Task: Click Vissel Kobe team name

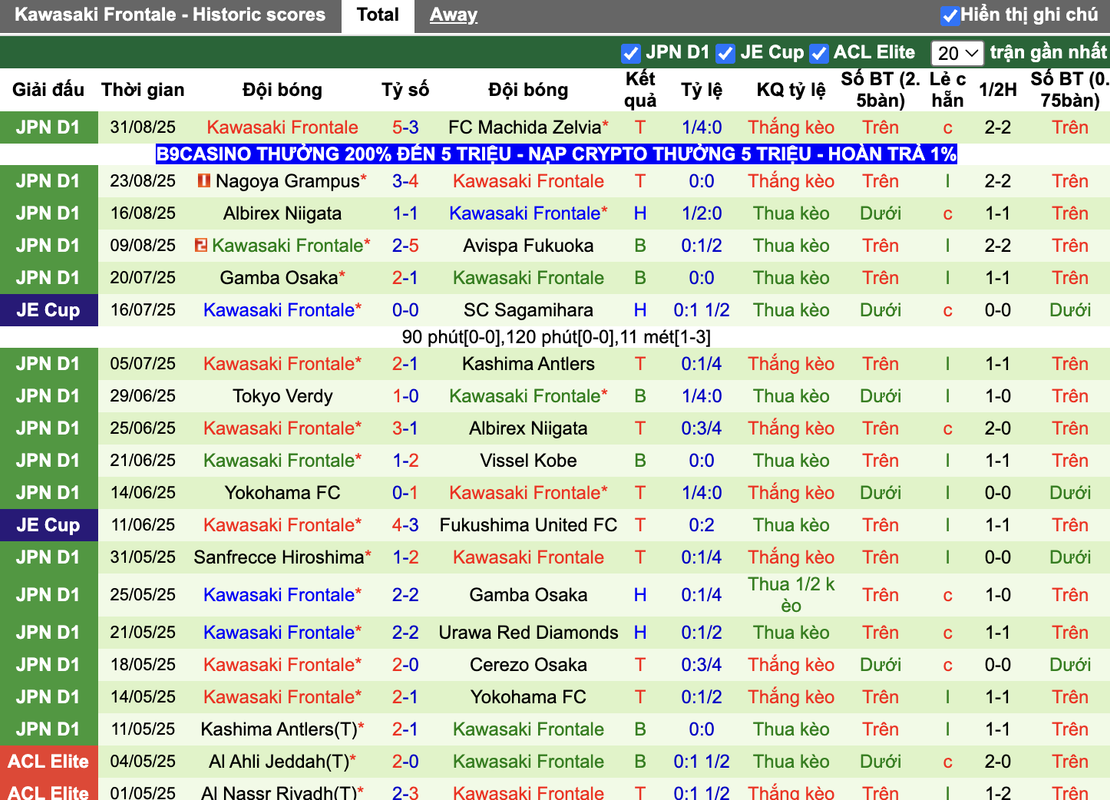Action: 528,460
